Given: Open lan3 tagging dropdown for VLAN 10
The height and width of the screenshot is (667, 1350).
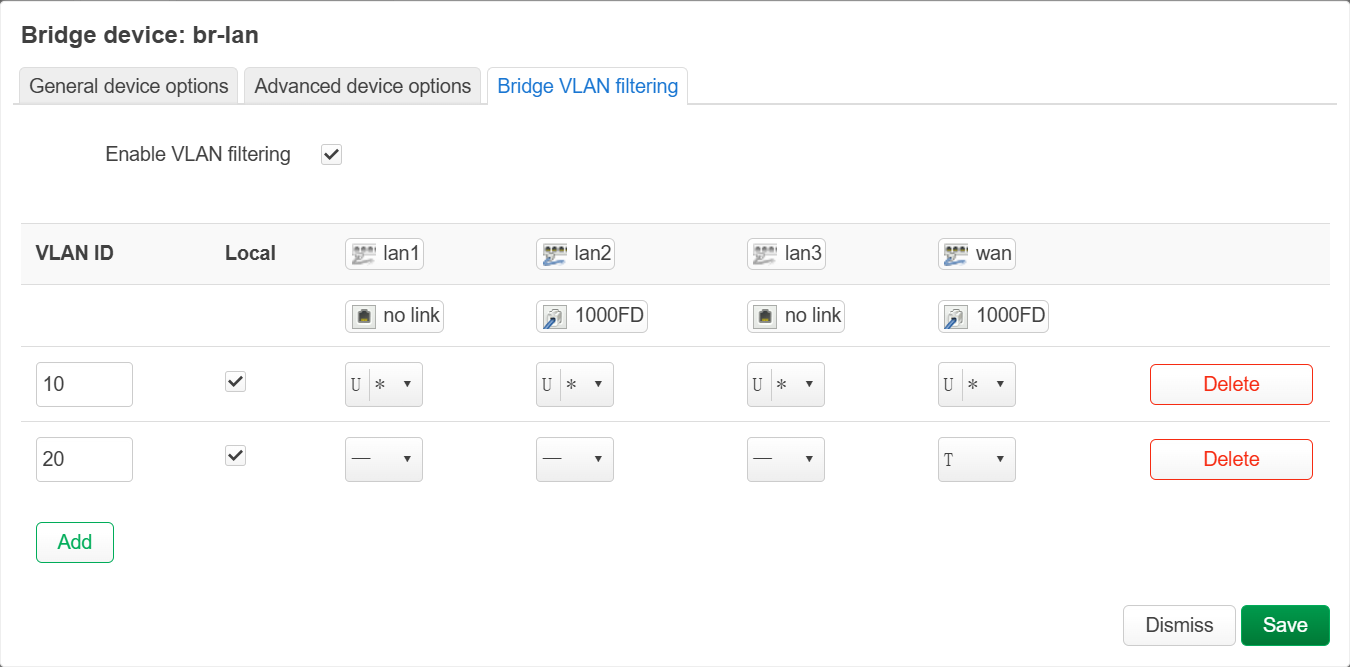Looking at the screenshot, I should pos(786,385).
